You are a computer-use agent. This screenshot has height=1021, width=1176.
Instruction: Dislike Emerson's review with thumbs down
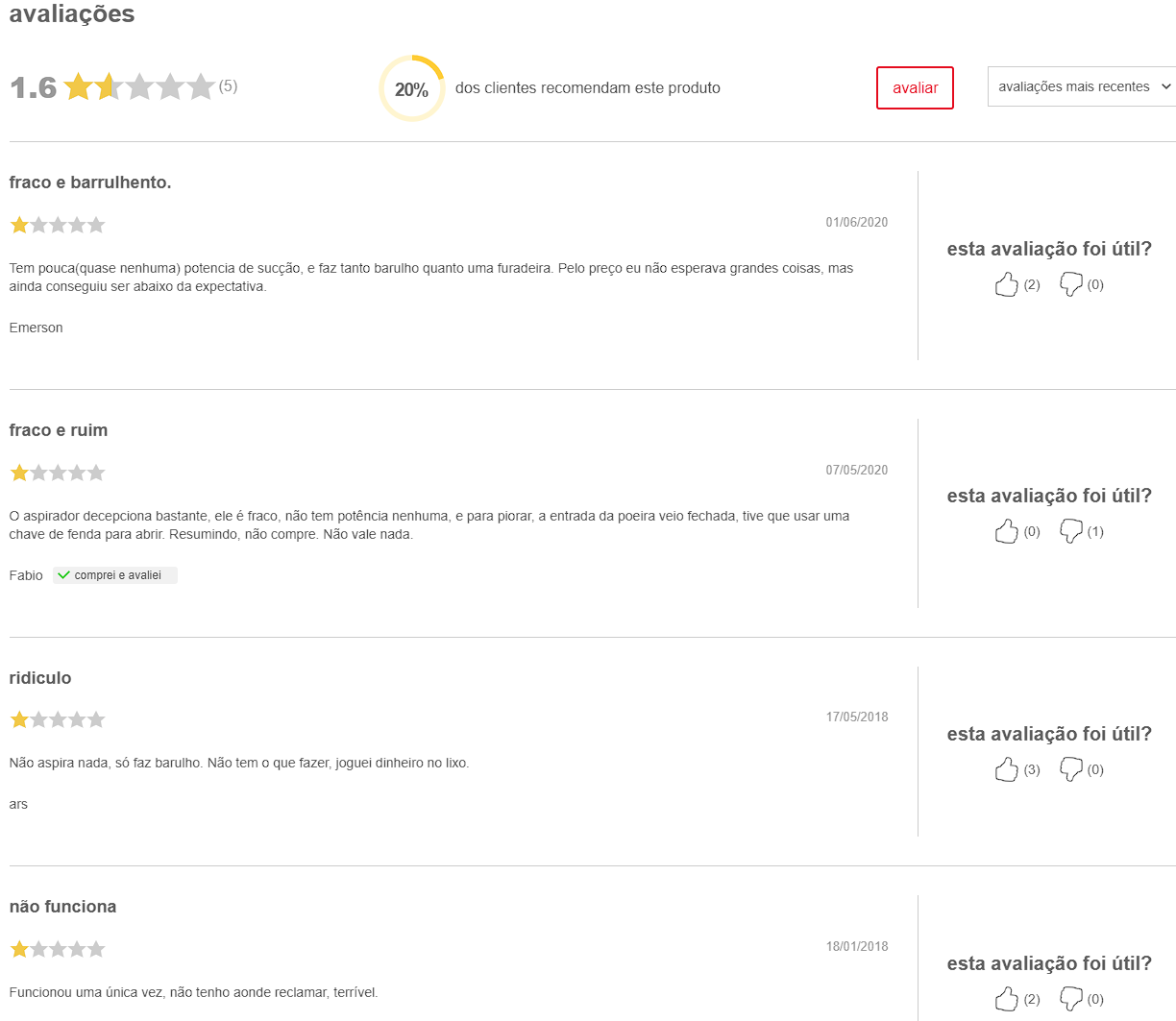(x=1070, y=284)
